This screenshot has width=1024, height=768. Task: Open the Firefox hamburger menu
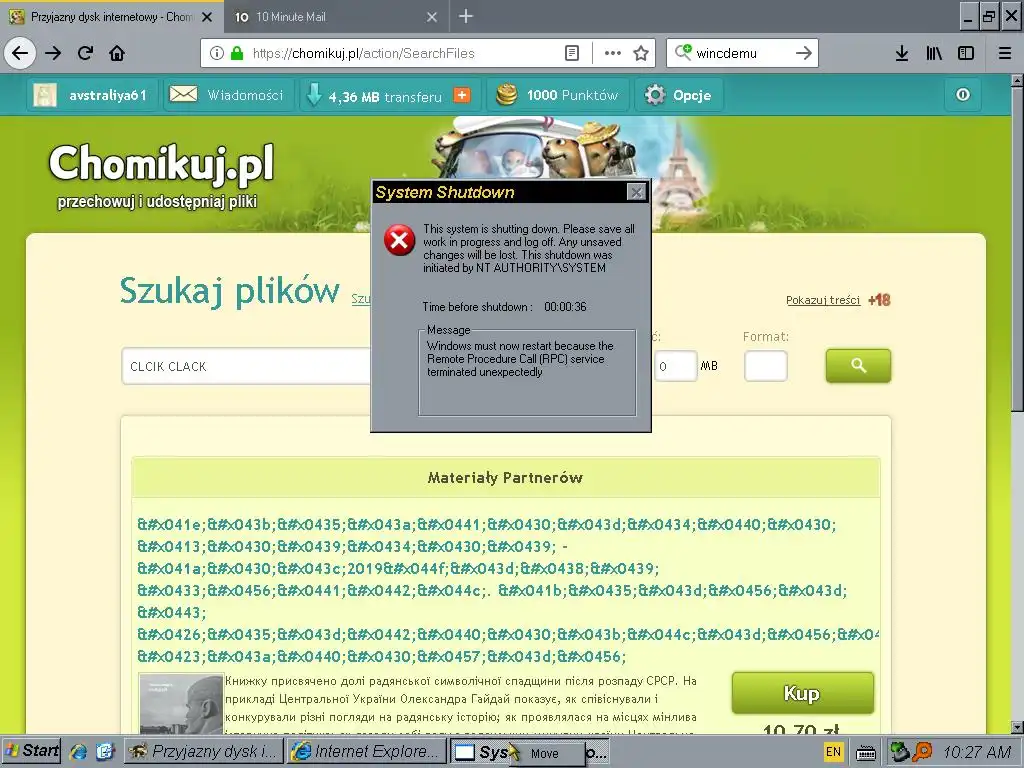pos(1005,53)
